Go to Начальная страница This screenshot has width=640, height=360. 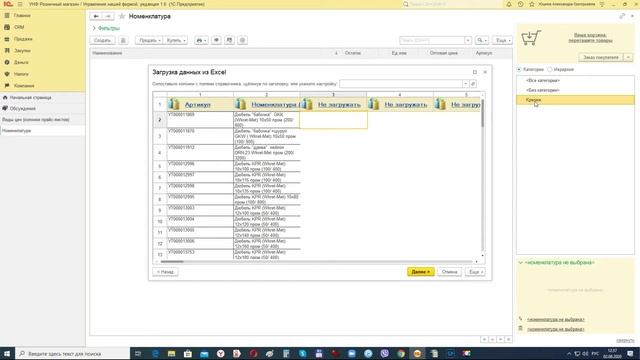point(30,98)
